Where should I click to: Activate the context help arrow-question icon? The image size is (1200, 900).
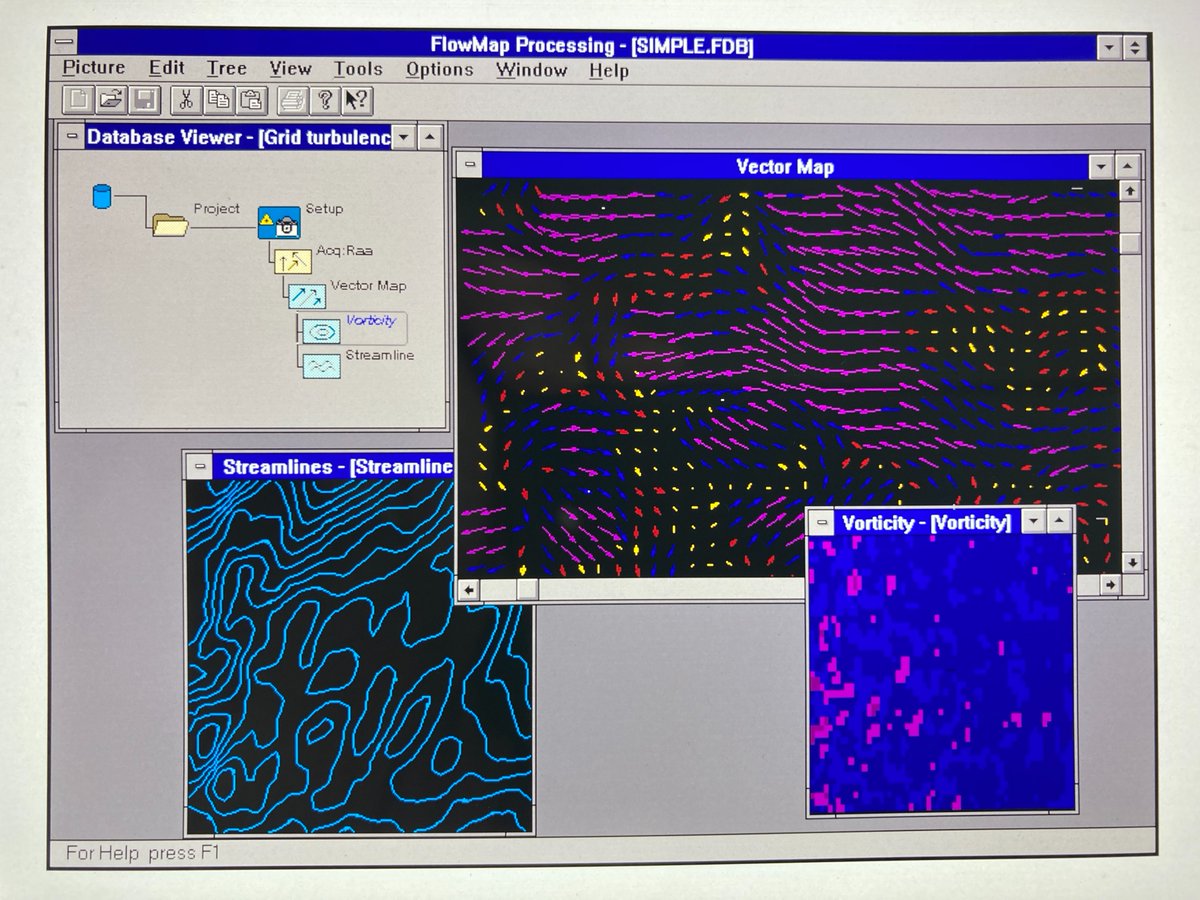(357, 99)
